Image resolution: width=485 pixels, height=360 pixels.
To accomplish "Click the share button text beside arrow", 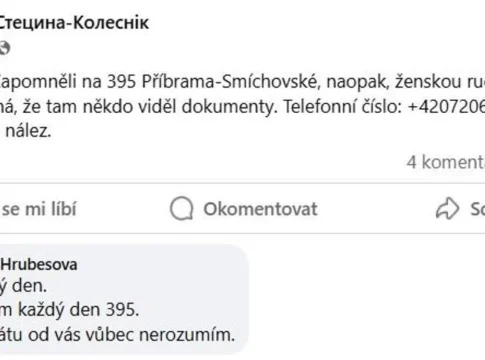I will (477, 209).
